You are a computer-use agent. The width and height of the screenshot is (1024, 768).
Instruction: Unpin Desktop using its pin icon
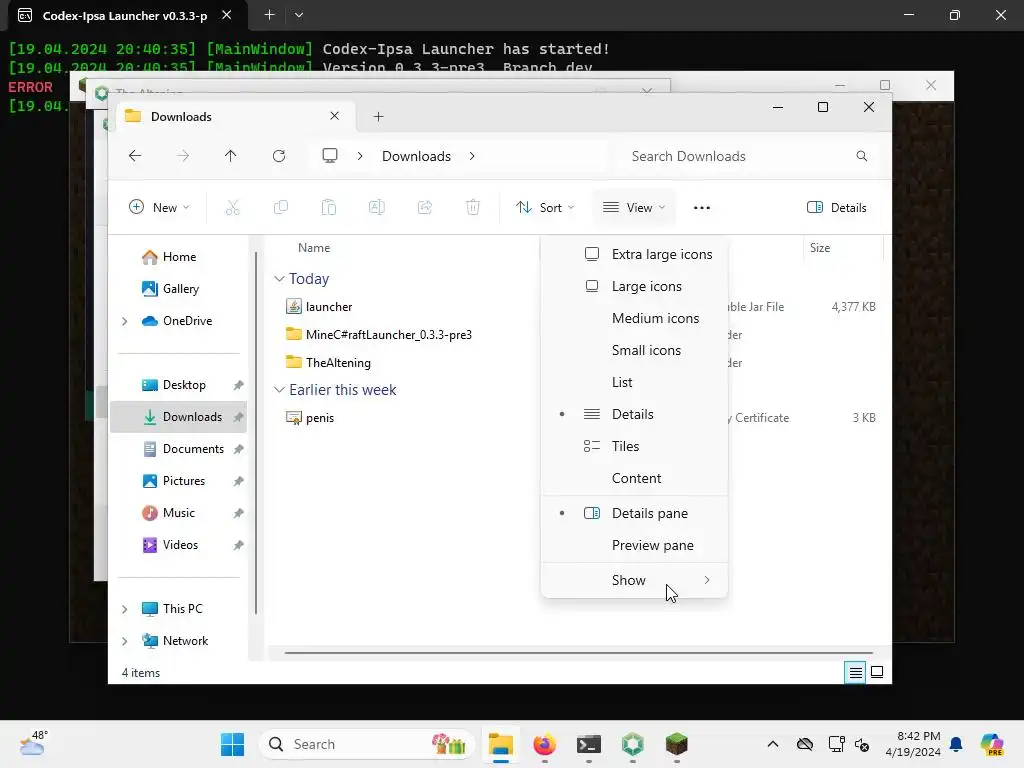[238, 385]
